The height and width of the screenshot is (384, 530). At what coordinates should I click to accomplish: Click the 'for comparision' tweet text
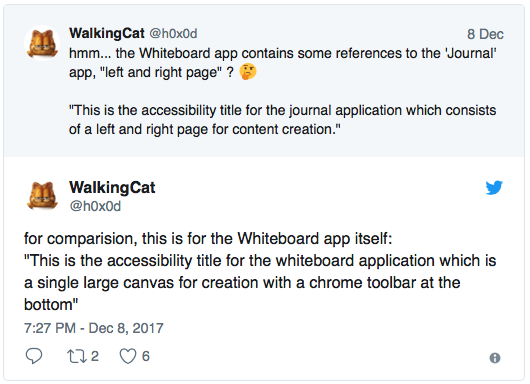tap(208, 239)
